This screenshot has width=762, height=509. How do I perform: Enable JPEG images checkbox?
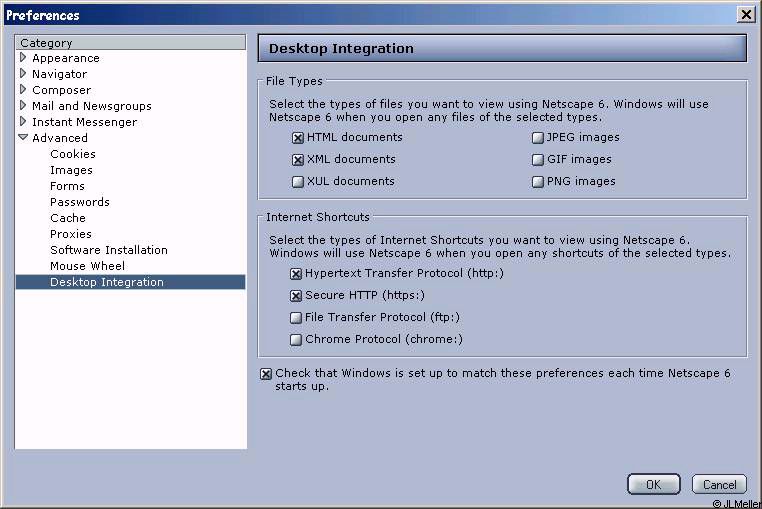click(x=537, y=138)
